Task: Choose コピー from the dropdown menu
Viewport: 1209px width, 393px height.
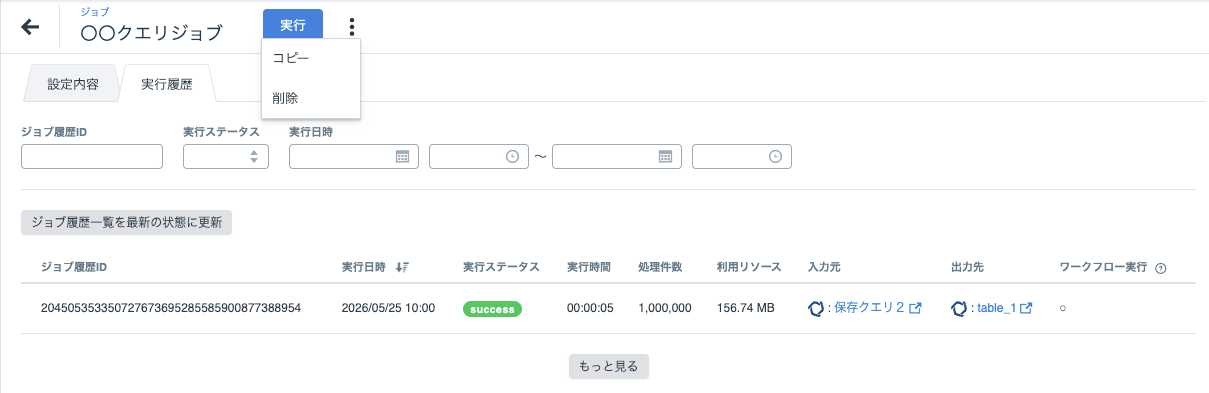Action: [x=310, y=58]
